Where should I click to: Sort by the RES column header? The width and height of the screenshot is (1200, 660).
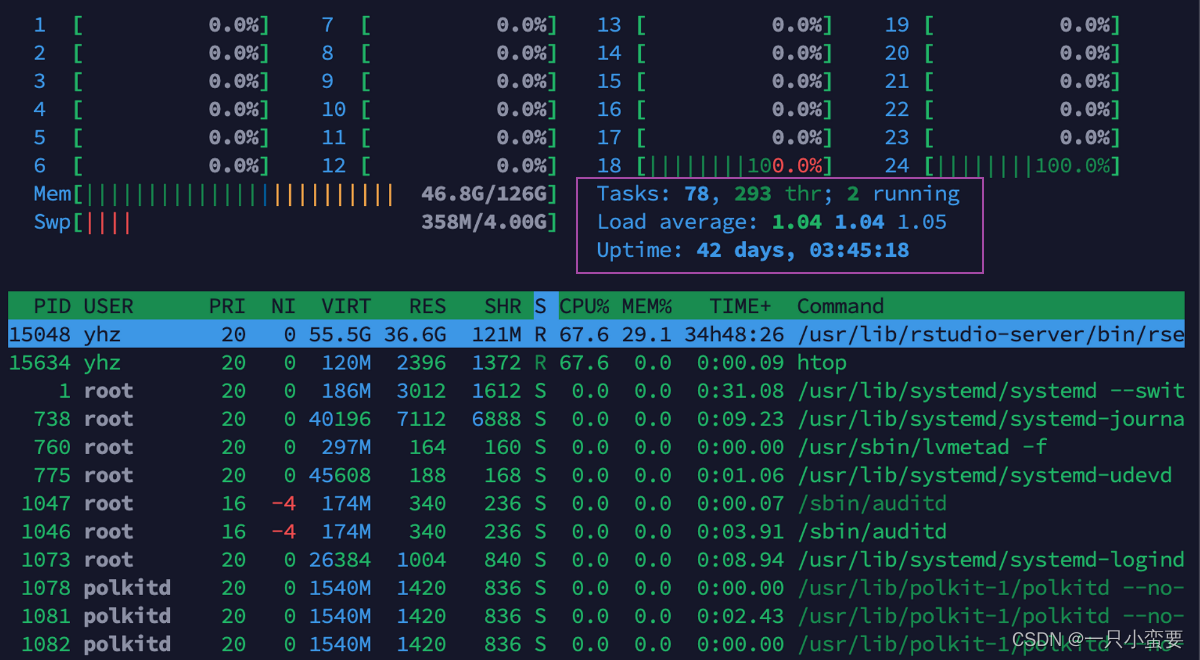[x=427, y=306]
